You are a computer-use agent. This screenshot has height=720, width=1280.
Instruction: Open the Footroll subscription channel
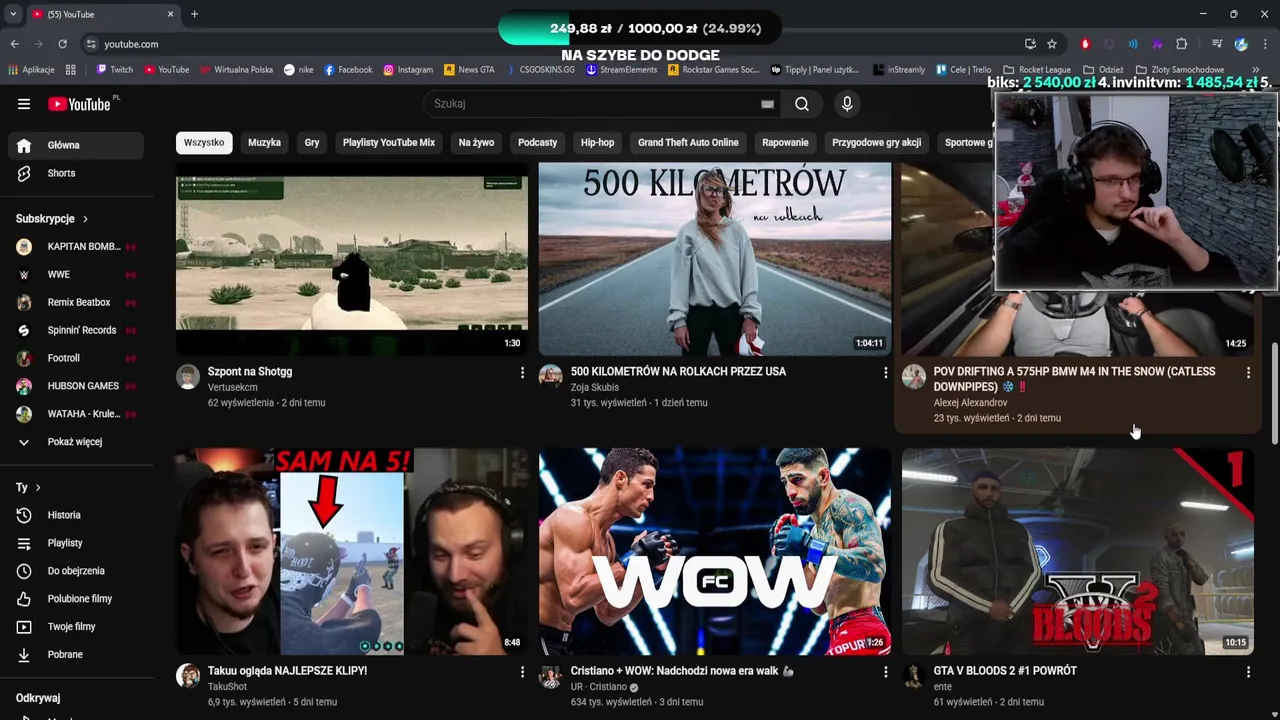76,358
